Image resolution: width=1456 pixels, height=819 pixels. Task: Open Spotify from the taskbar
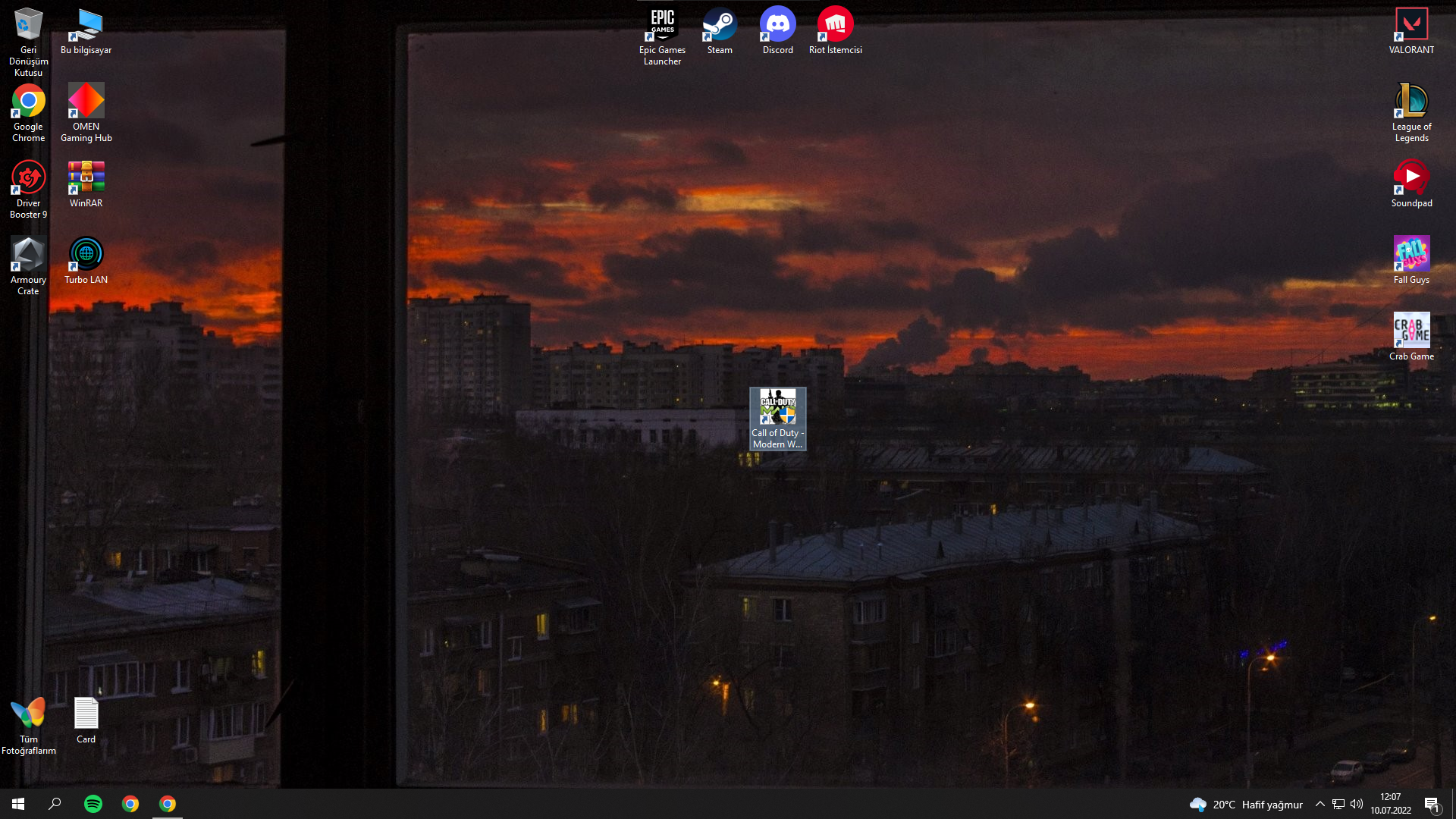tap(93, 804)
